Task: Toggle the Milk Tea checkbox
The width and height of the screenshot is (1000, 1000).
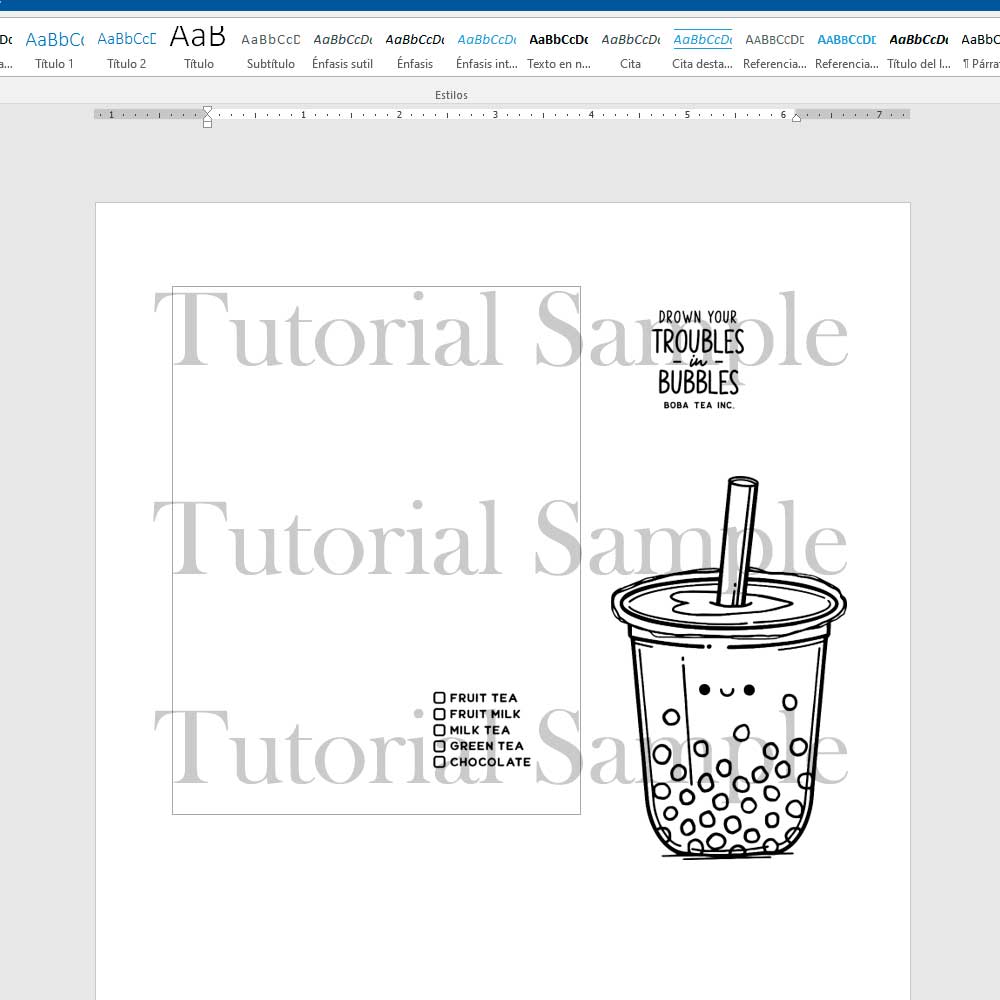Action: tap(439, 730)
